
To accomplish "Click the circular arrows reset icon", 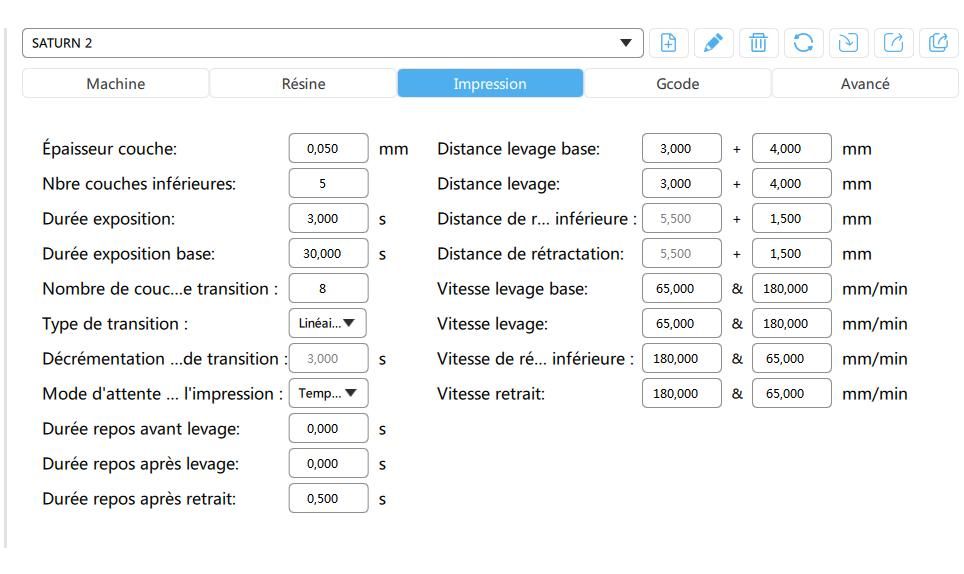I will [803, 43].
